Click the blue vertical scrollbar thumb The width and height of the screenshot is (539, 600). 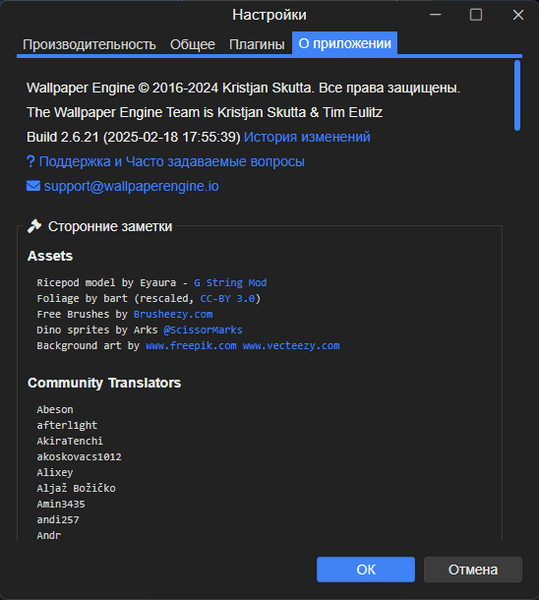click(517, 95)
